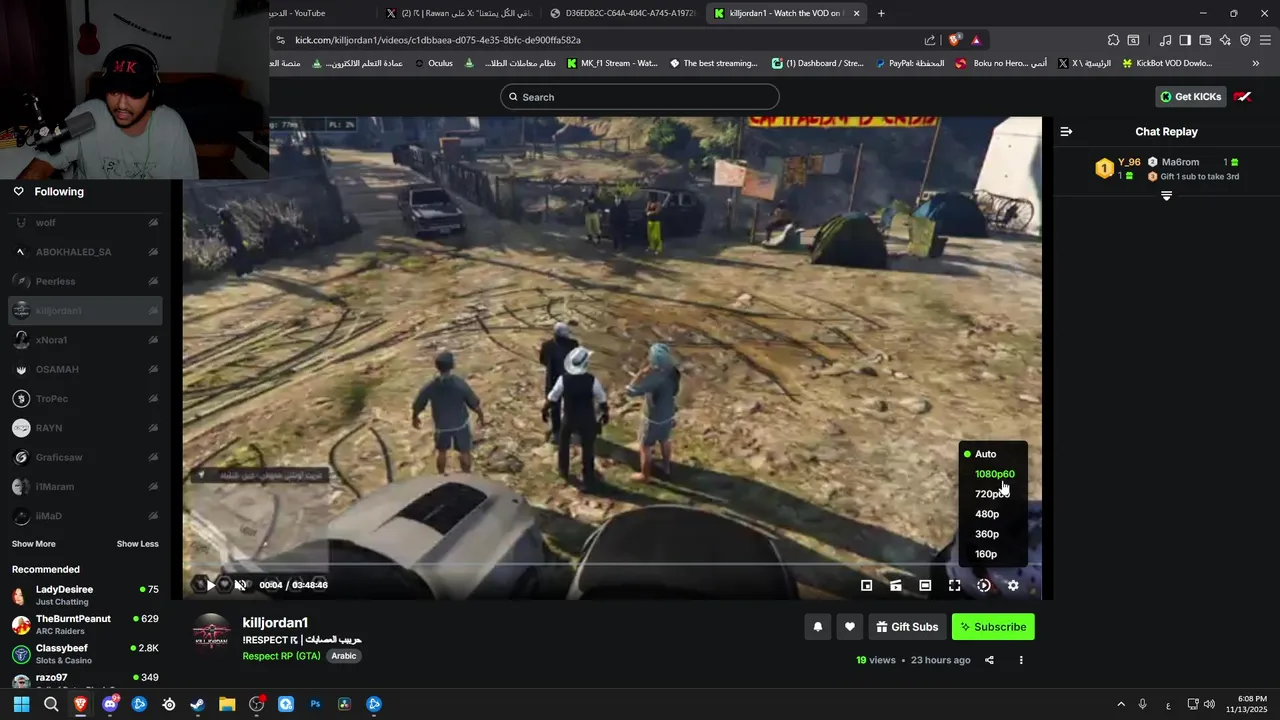Image resolution: width=1280 pixels, height=720 pixels.
Task: Open Peerless channel in sidebar
Action: [x=85, y=281]
